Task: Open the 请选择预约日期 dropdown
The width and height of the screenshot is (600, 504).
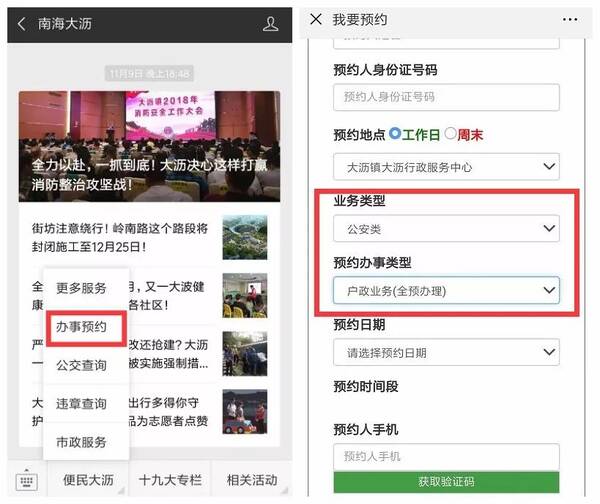Action: point(446,352)
